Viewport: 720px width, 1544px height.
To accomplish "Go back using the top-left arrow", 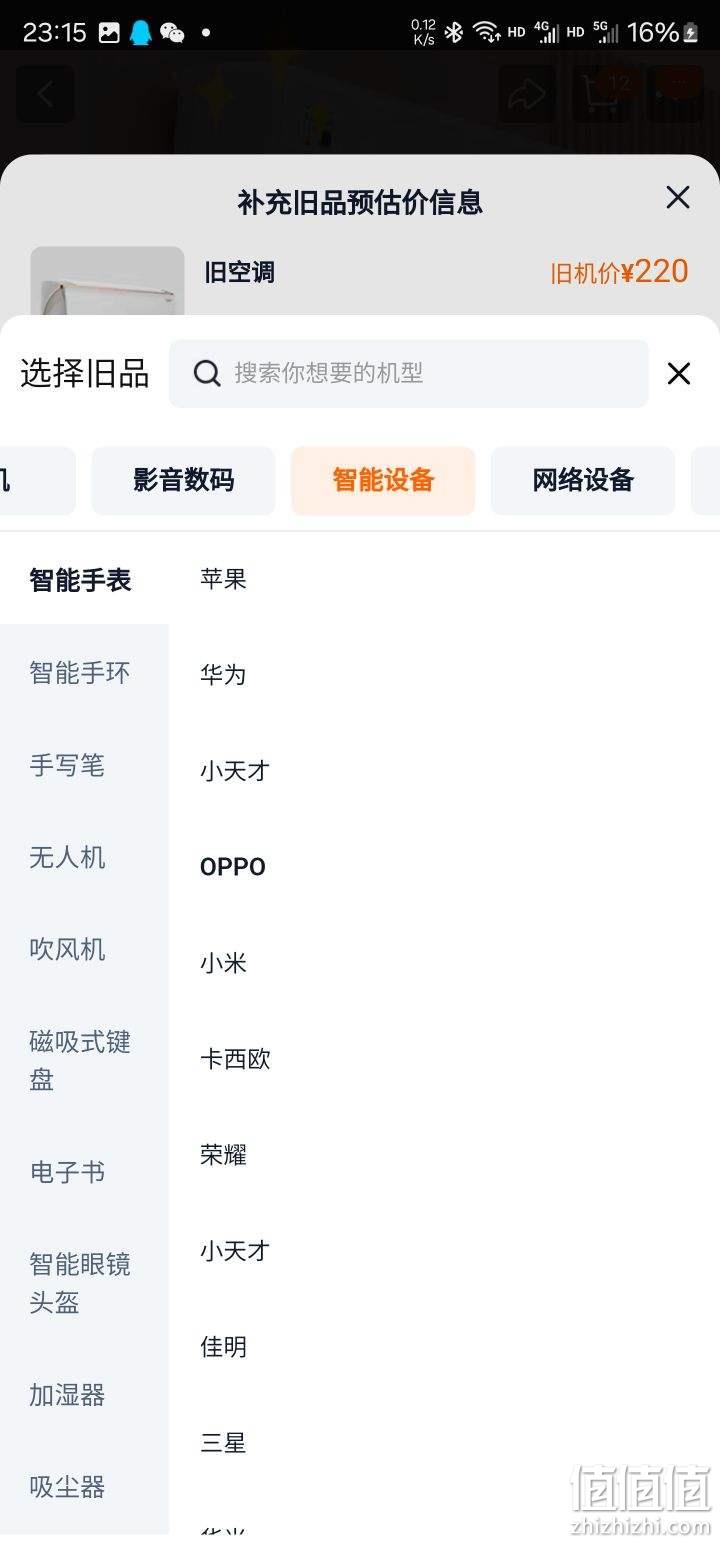I will pyautogui.click(x=45, y=95).
